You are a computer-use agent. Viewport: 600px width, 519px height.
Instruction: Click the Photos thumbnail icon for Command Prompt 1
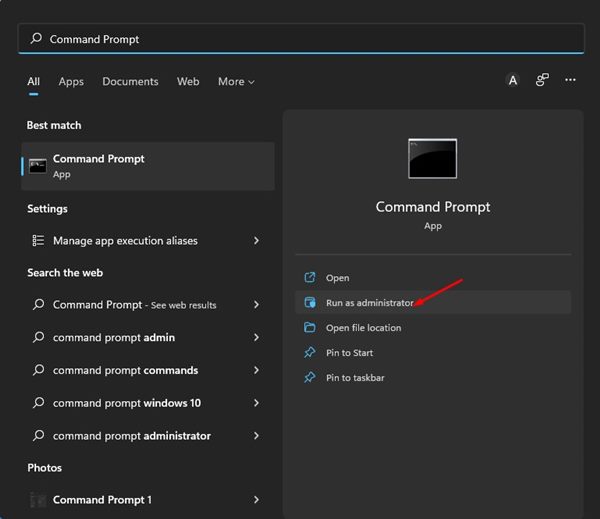38,499
